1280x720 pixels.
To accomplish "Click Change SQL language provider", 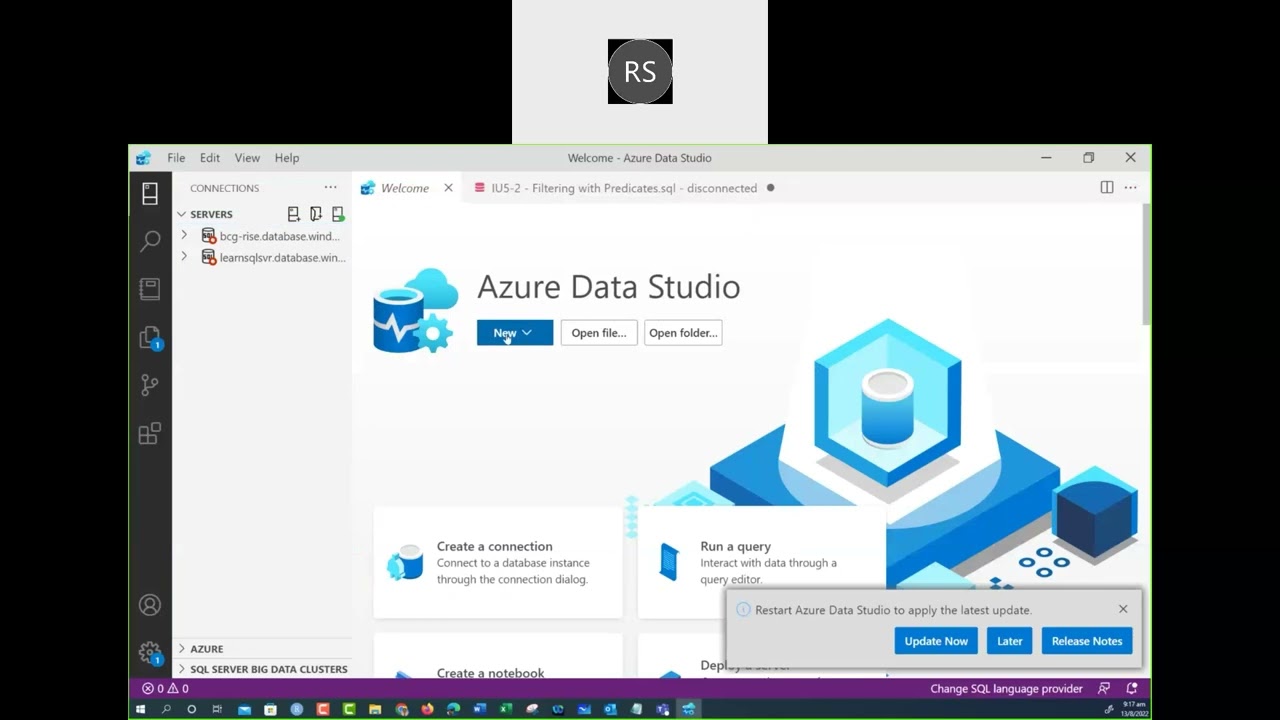I will pos(1006,688).
